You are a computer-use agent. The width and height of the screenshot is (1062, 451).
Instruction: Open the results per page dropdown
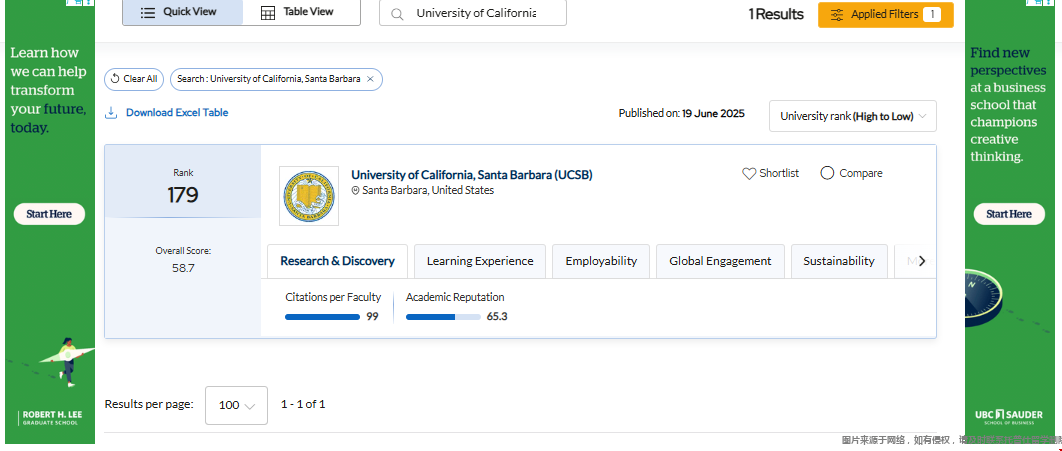point(236,405)
